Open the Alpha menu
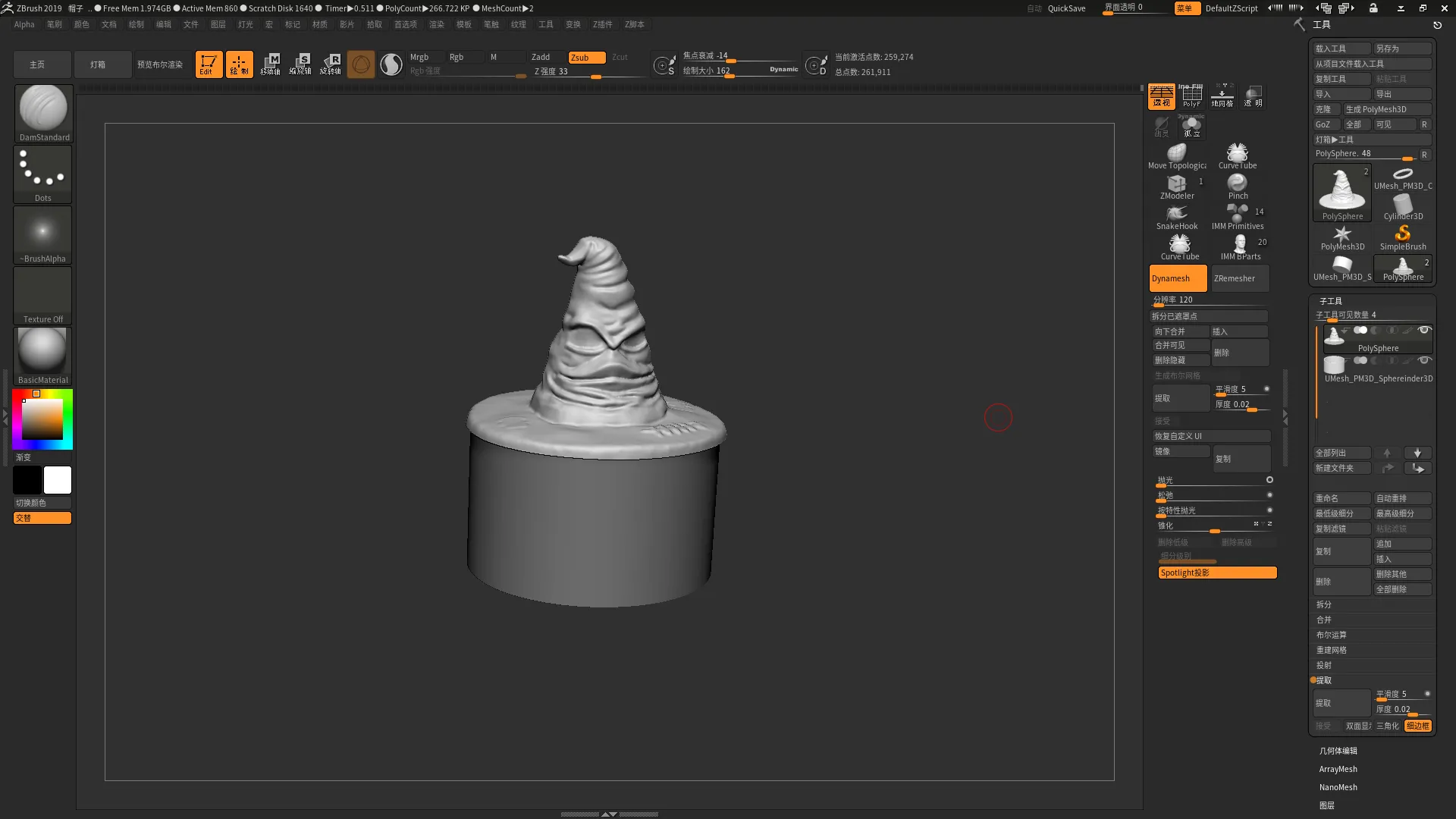The height and width of the screenshot is (819, 1456). coord(24,24)
